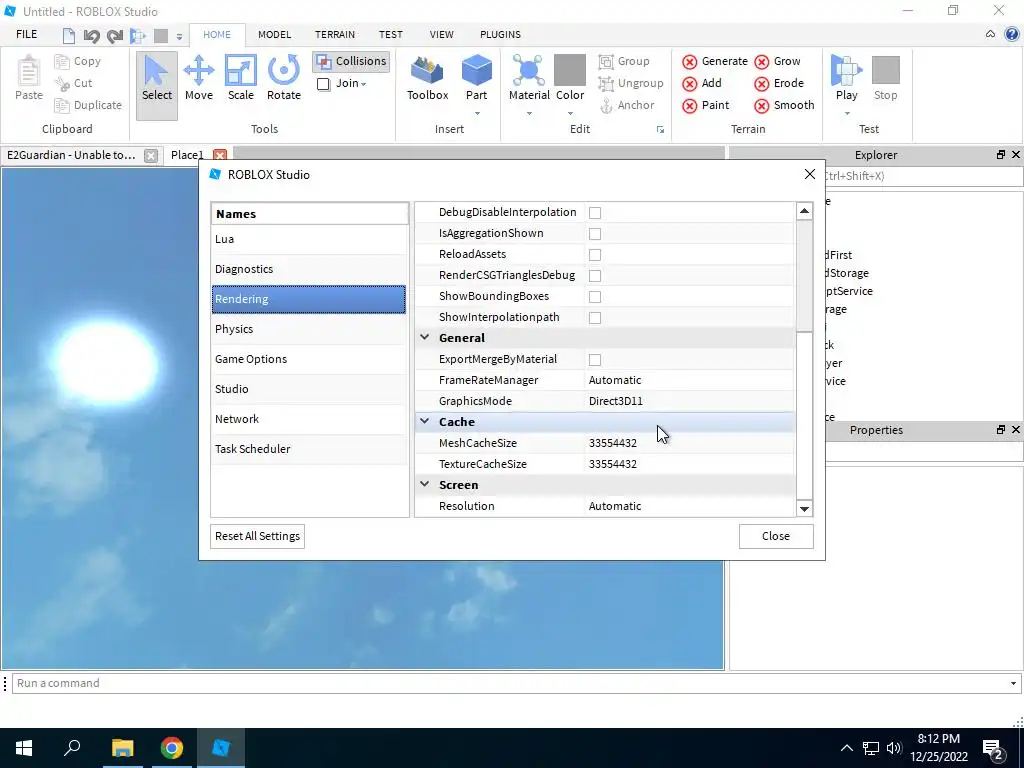Screen dimensions: 1024x768
Task: Enable ExportMergeByMaterial checkbox
Action: 594,359
